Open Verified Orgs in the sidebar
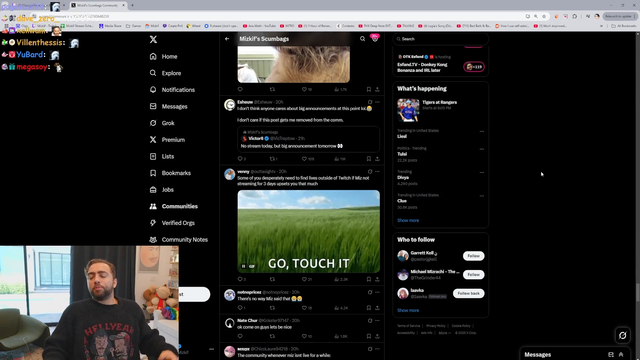640x360 pixels. 172,223
